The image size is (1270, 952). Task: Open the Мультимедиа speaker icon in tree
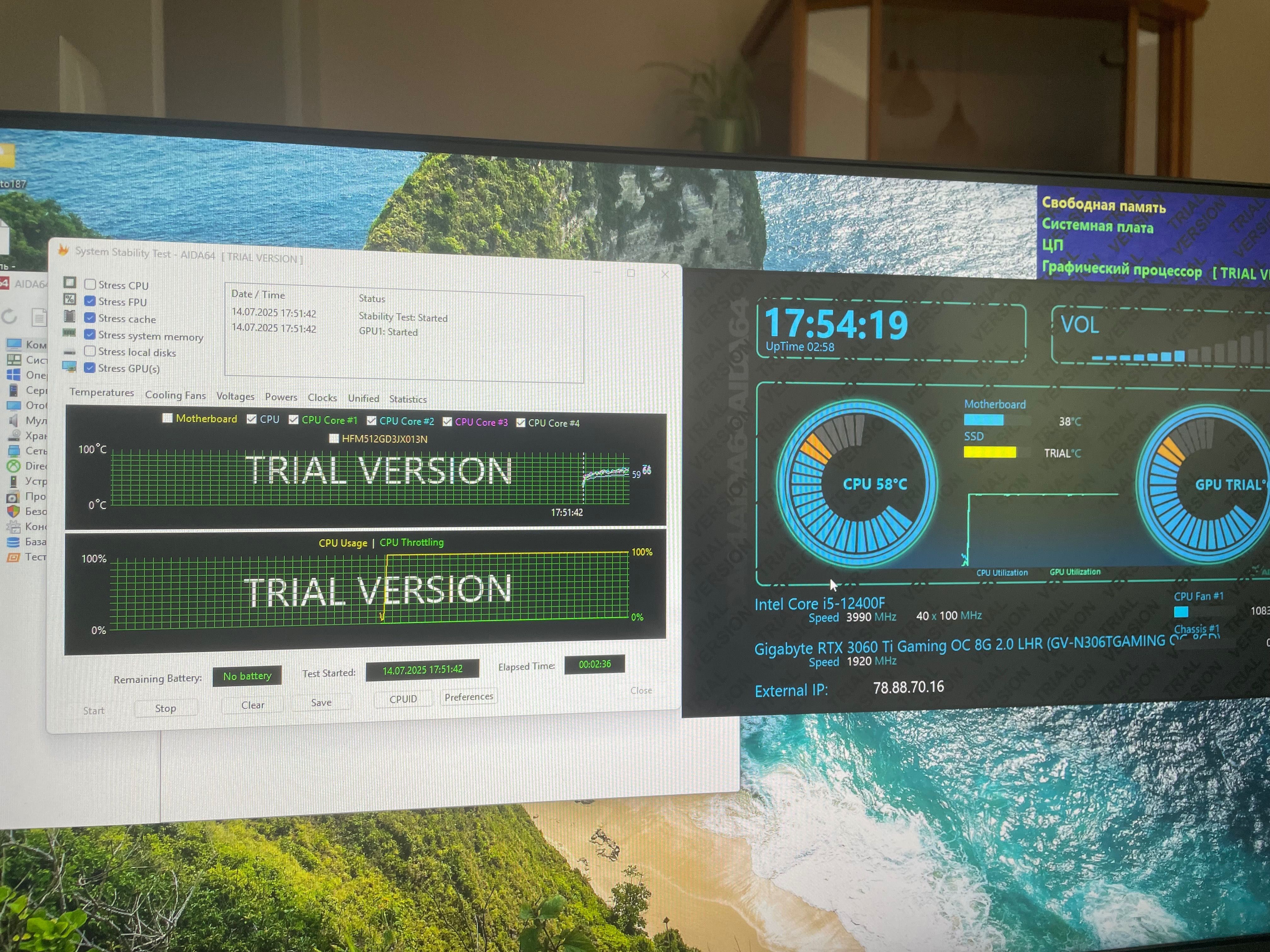(14, 421)
